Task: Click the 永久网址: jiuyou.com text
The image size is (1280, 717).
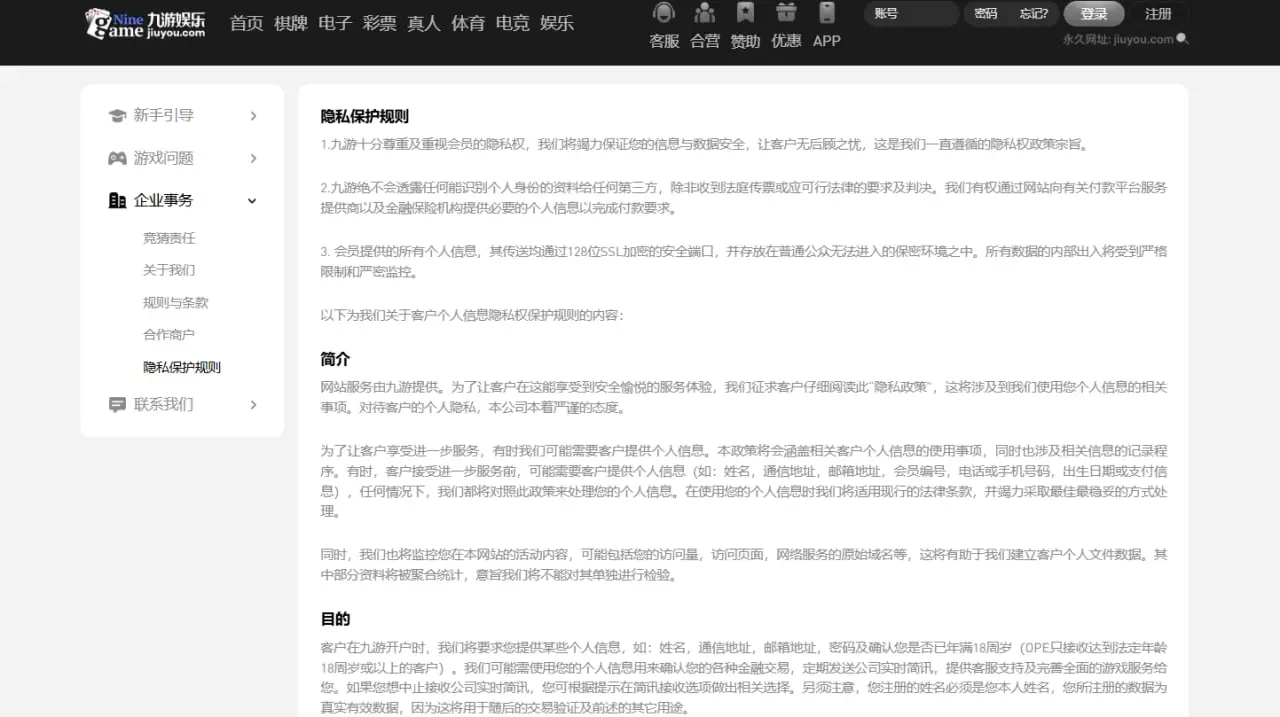Action: pos(1118,40)
